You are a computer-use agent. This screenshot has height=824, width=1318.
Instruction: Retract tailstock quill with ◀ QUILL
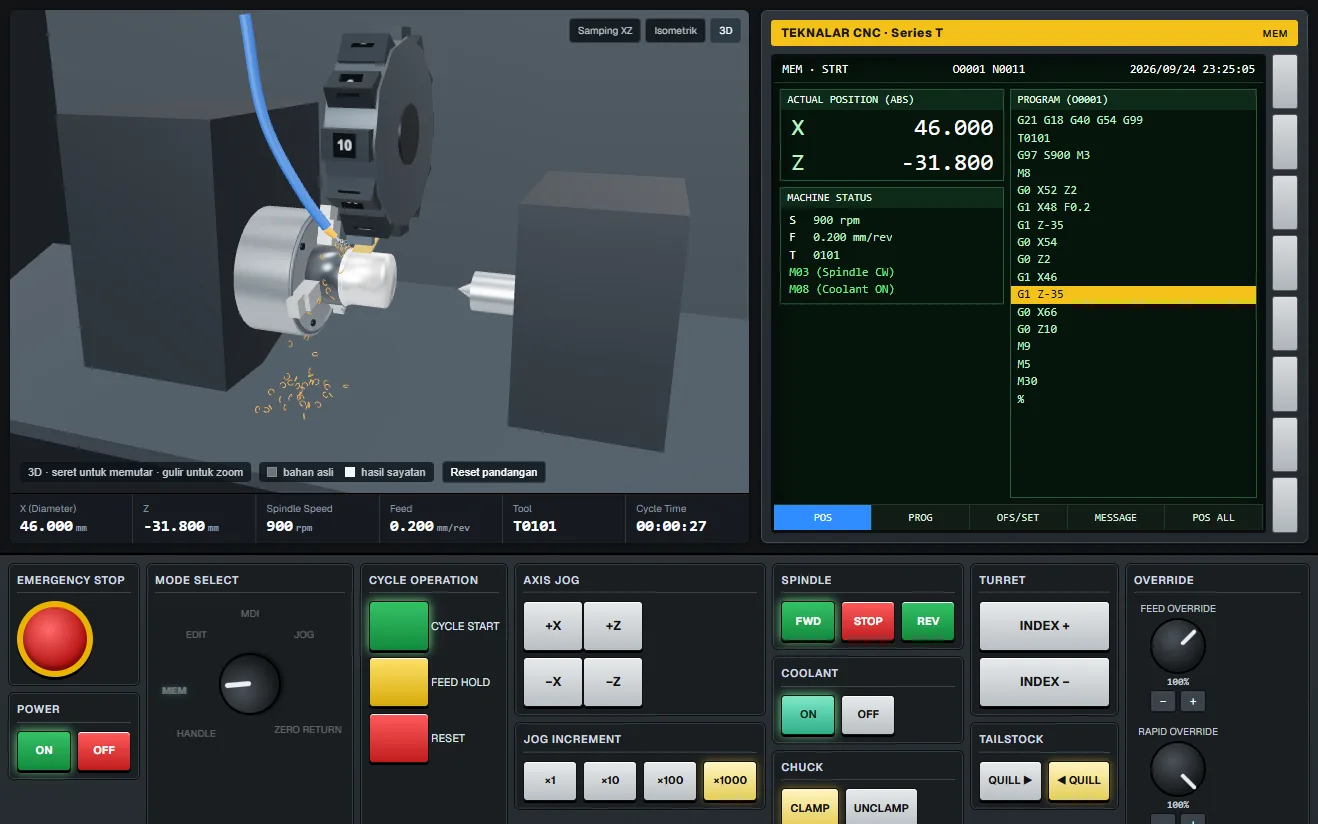[x=1079, y=780]
